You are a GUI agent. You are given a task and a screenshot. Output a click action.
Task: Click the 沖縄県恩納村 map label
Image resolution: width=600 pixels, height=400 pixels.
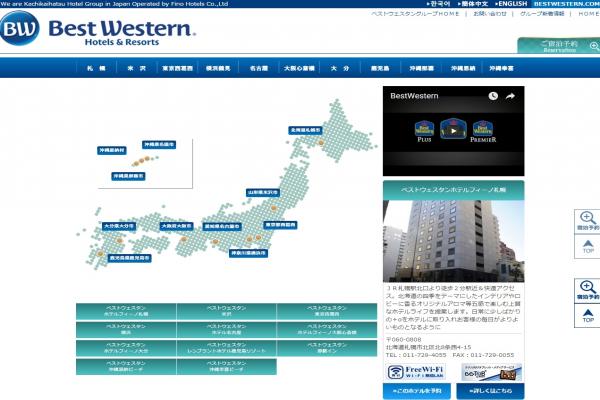pyautogui.click(x=112, y=150)
